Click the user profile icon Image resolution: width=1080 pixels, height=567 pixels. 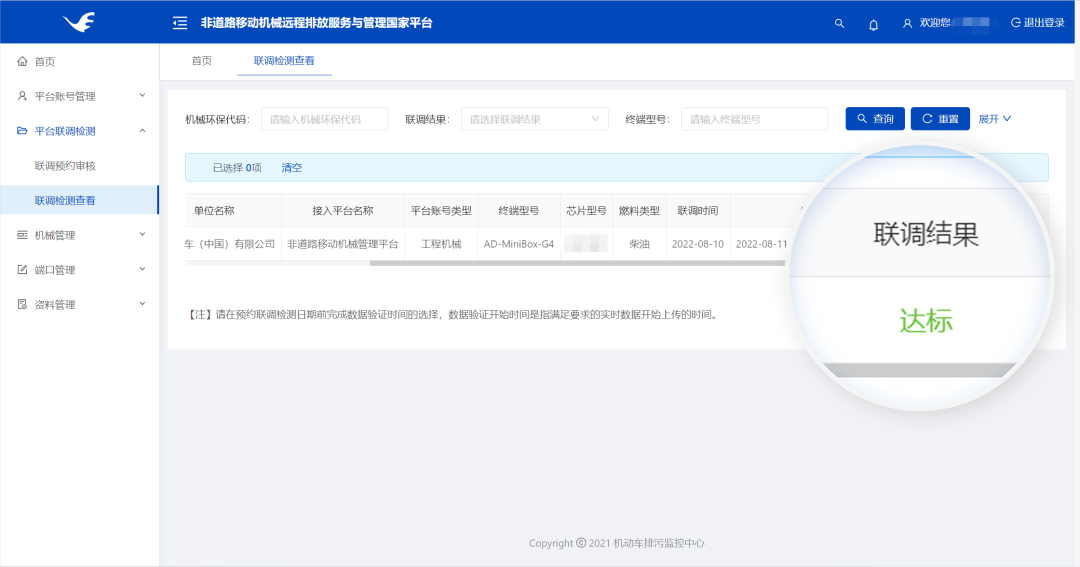907,23
